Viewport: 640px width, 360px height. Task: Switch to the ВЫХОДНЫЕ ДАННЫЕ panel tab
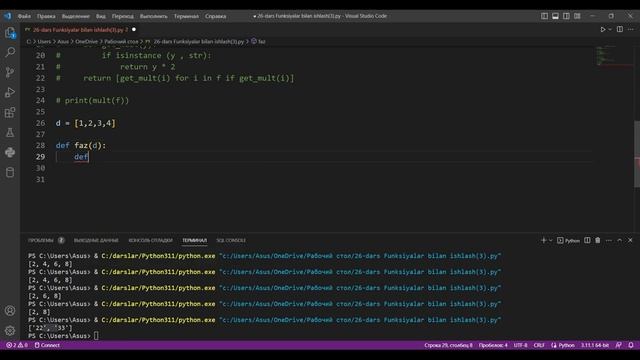(x=96, y=240)
